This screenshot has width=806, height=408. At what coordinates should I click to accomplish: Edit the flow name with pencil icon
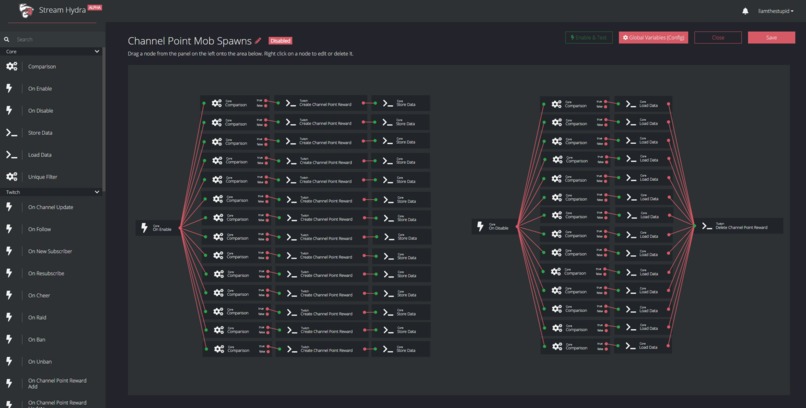tap(258, 41)
